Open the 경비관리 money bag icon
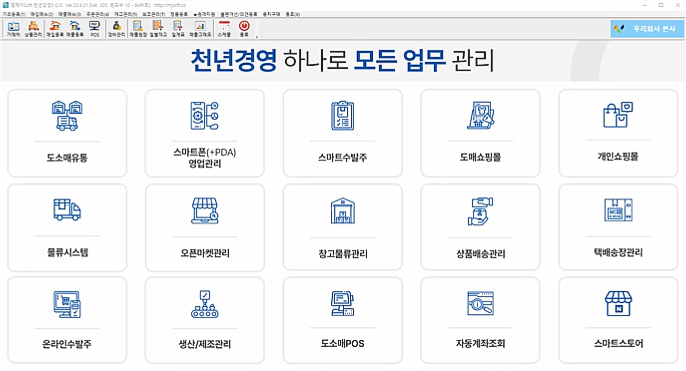The image size is (686, 371). 116,28
